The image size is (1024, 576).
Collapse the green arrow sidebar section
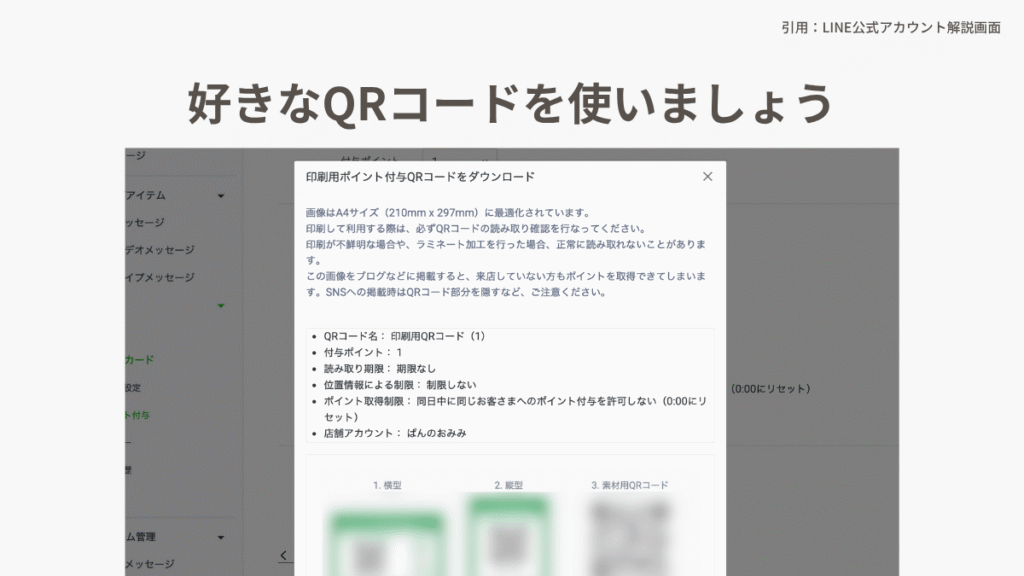[221, 306]
